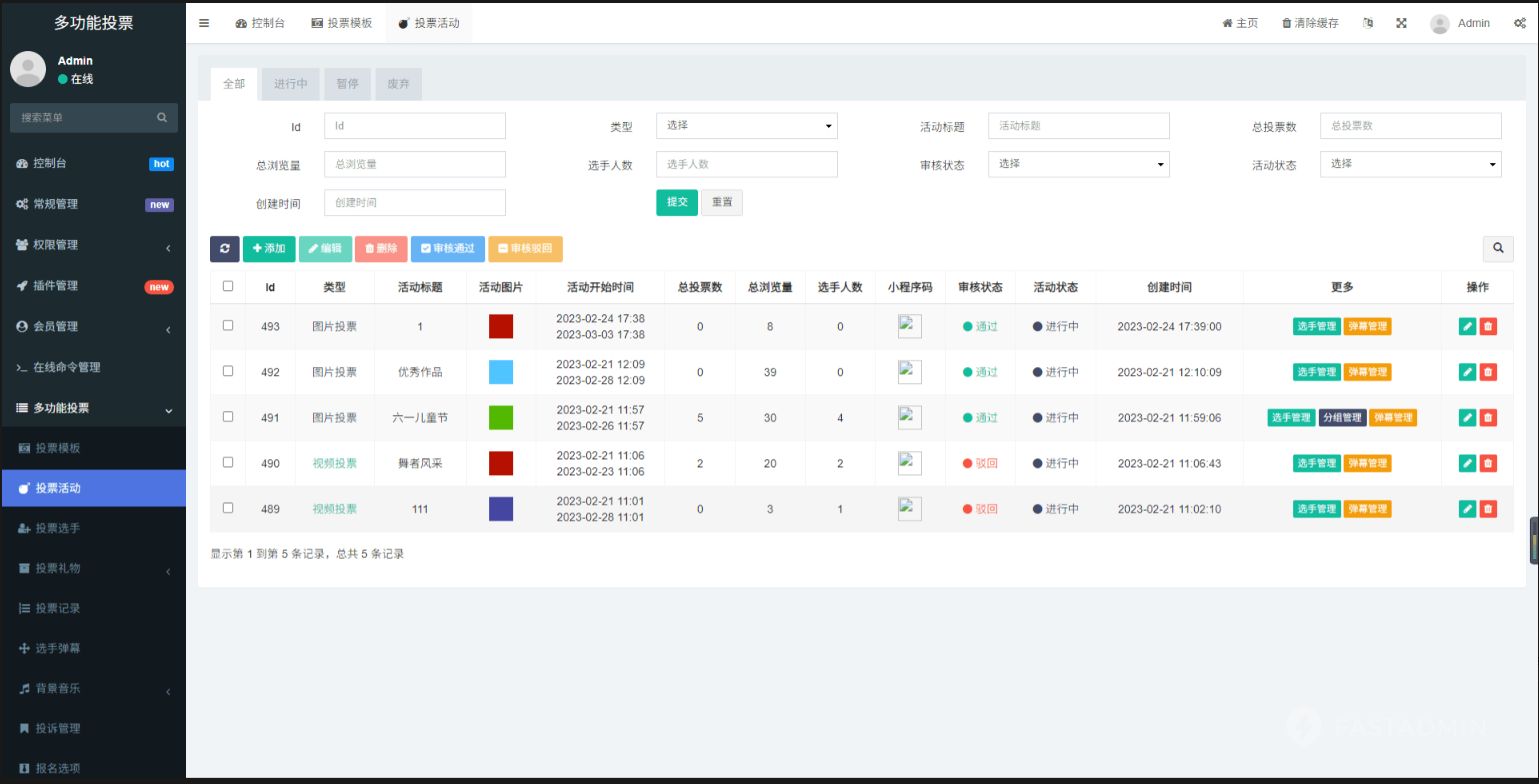This screenshot has width=1539, height=784.
Task: Tick checkbox for row 492
Action: coord(228,371)
